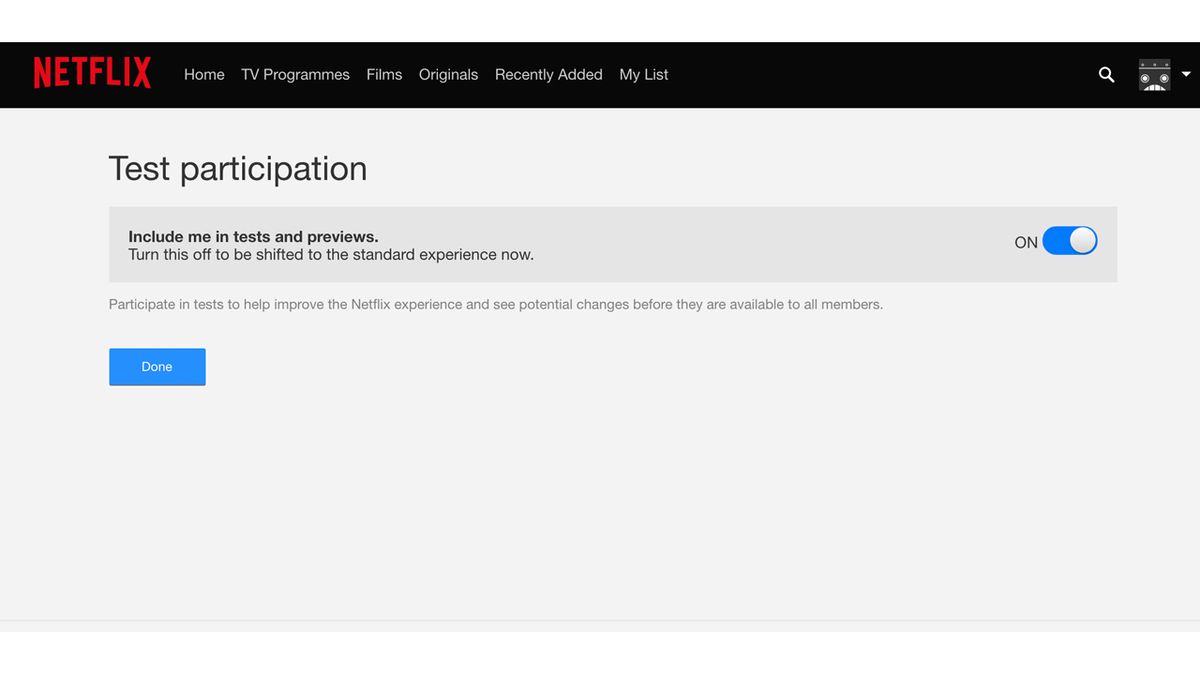Open My List from navigation
Image resolution: width=1200 pixels, height=675 pixels.
[643, 75]
